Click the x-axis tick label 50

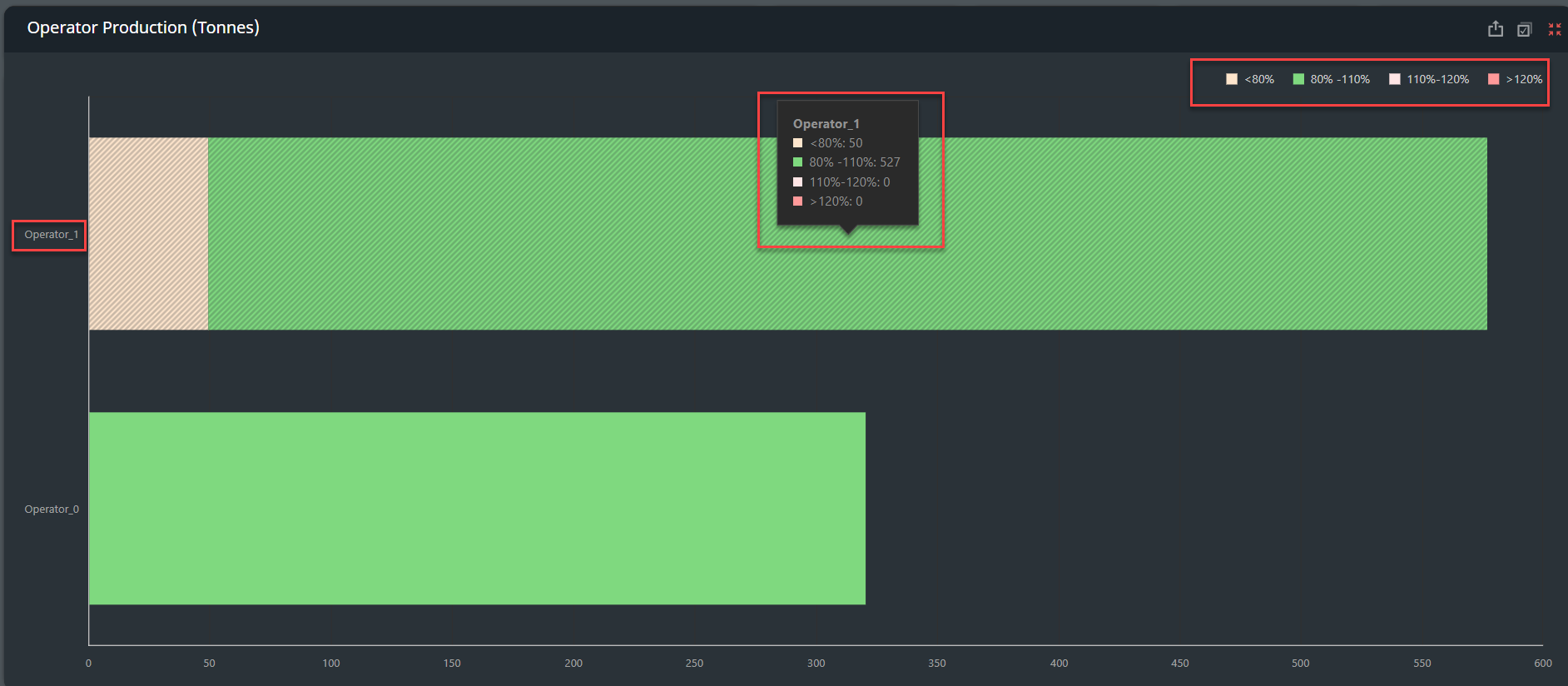209,664
